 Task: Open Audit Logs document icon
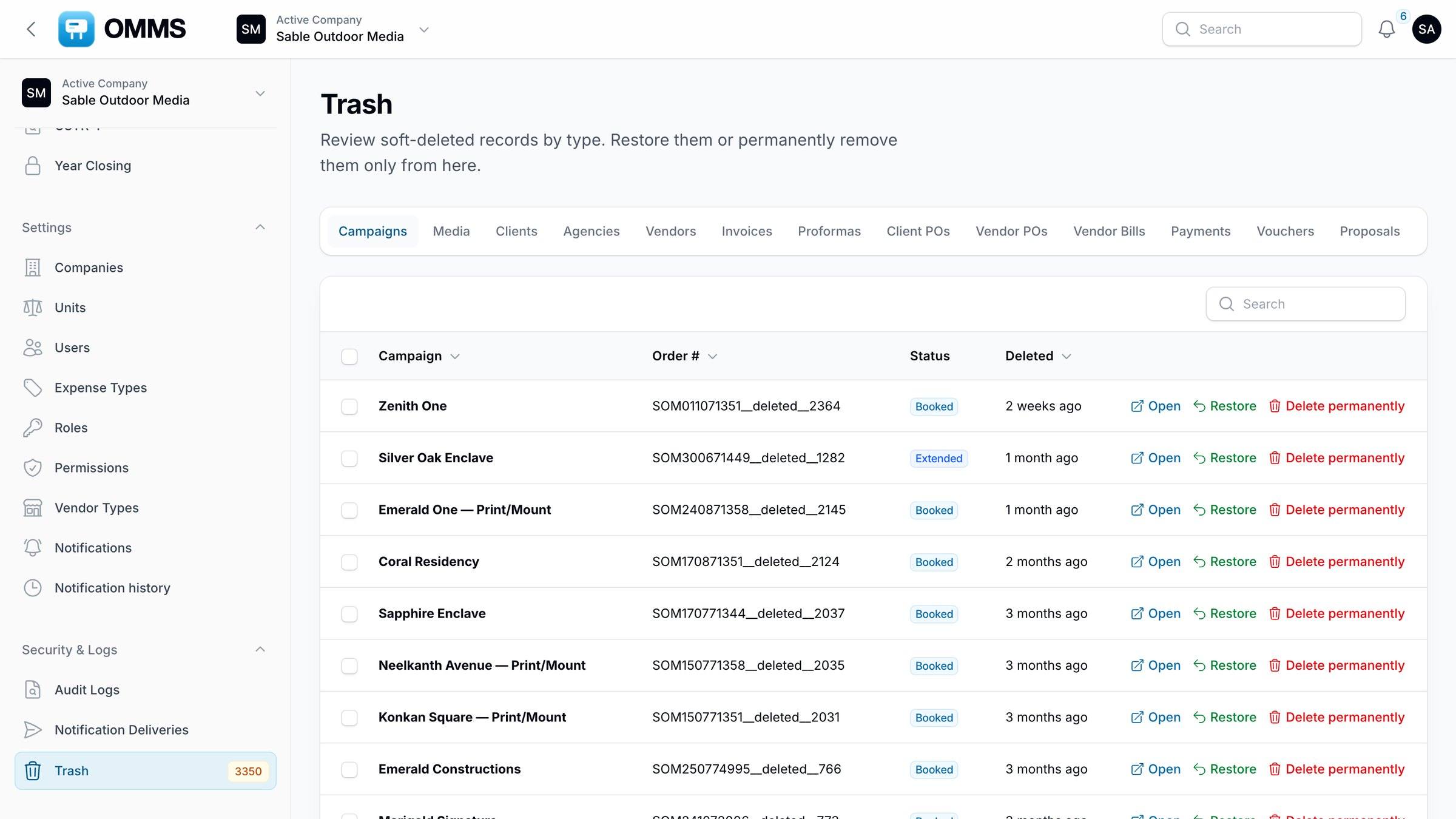[33, 690]
